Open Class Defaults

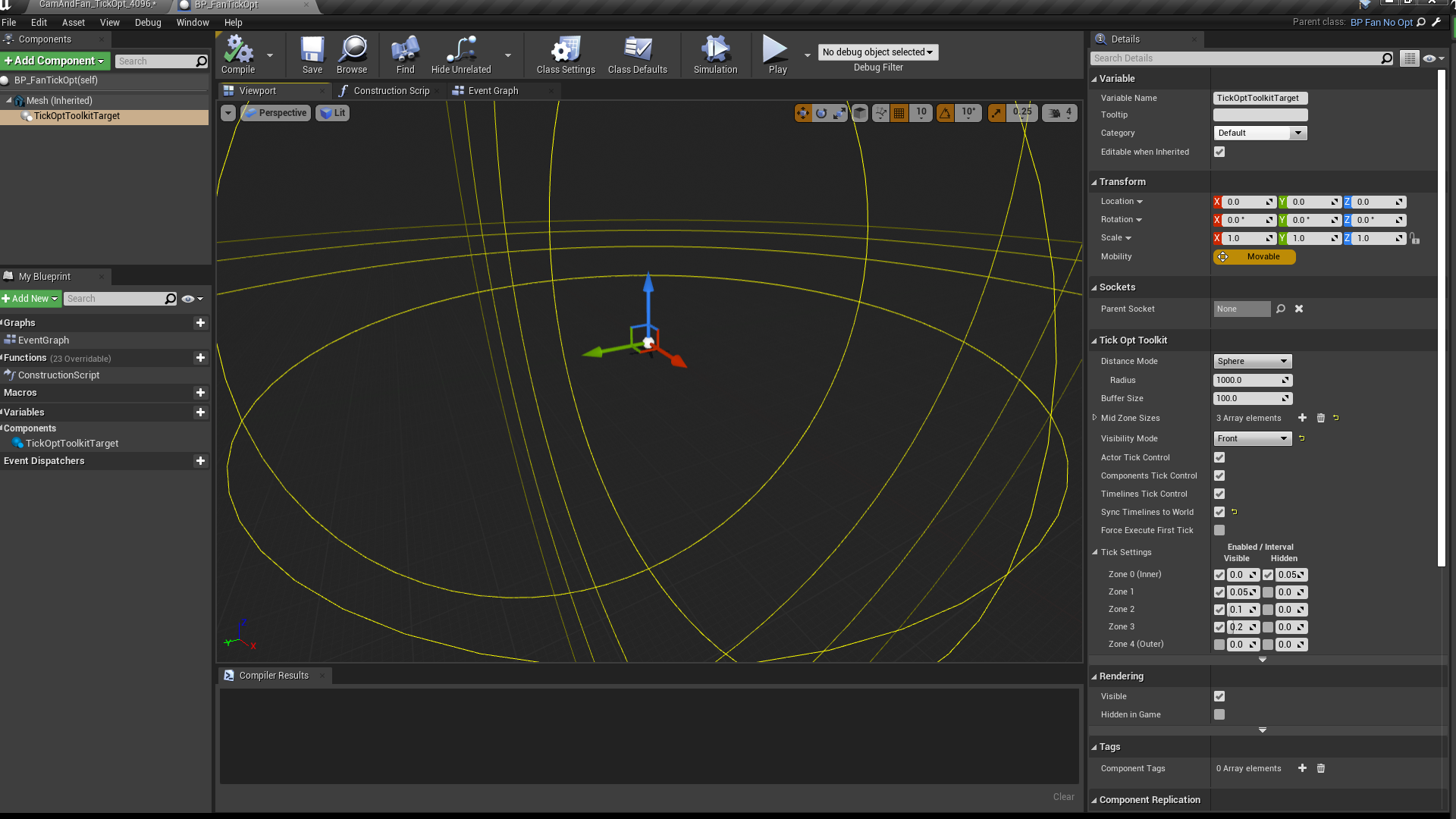[x=637, y=53]
